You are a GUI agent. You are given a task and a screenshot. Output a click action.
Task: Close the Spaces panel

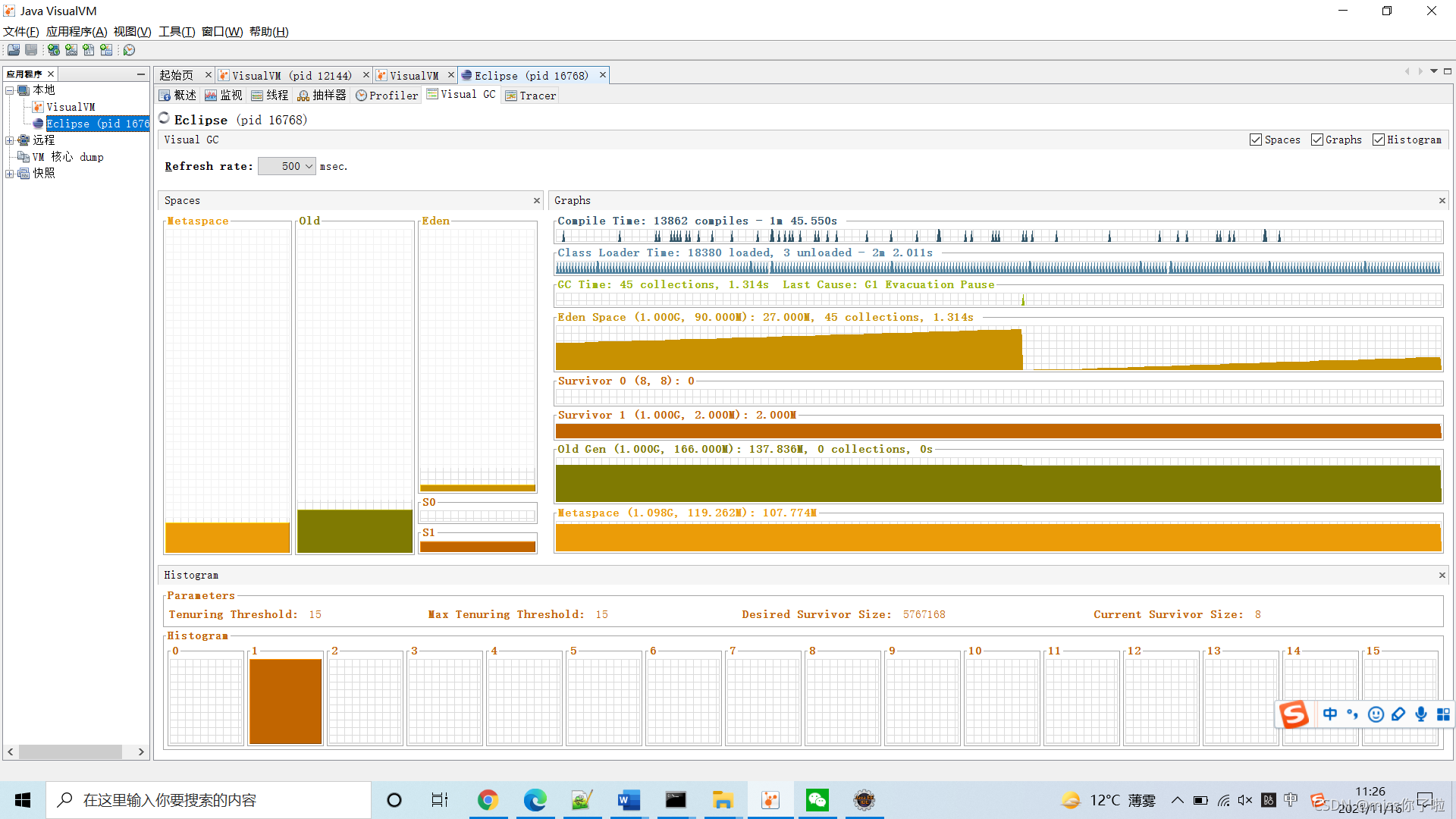click(x=537, y=200)
